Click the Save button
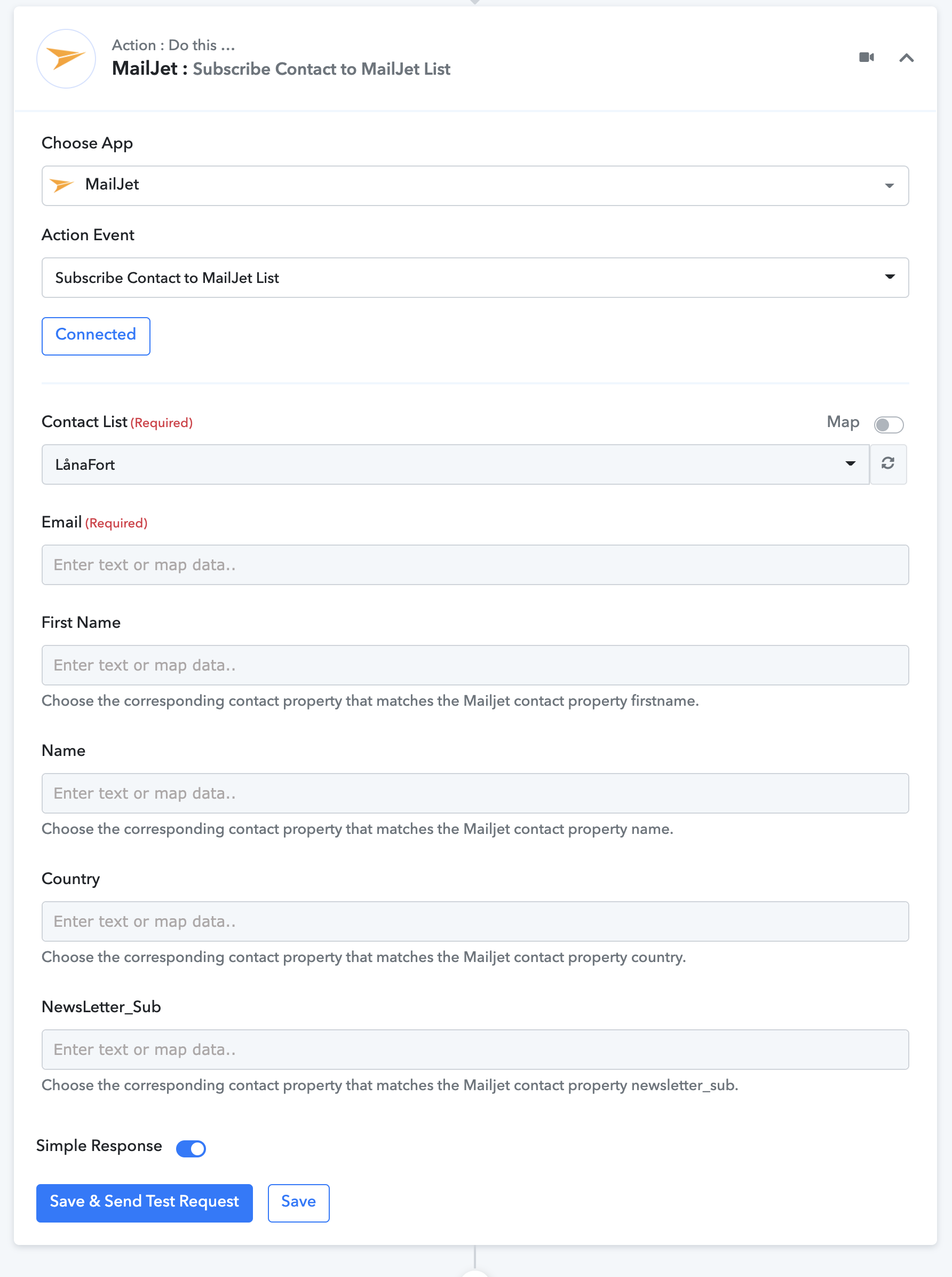 (x=298, y=1202)
